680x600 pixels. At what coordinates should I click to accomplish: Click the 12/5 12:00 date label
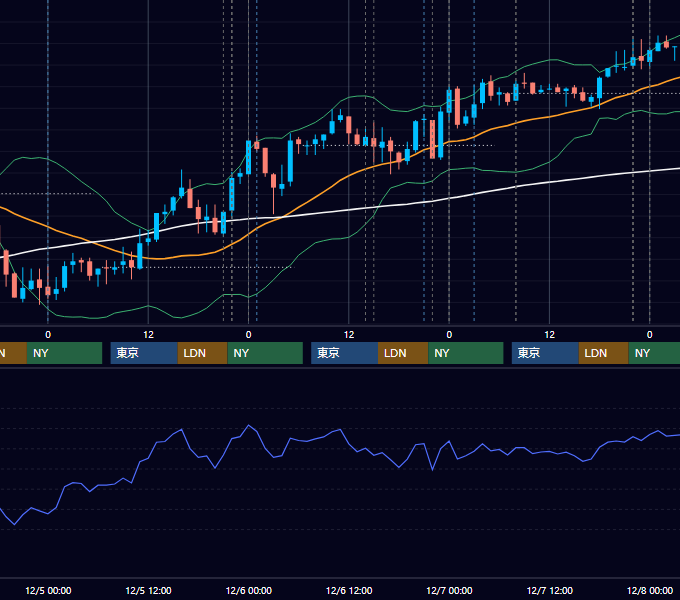pyautogui.click(x=148, y=590)
